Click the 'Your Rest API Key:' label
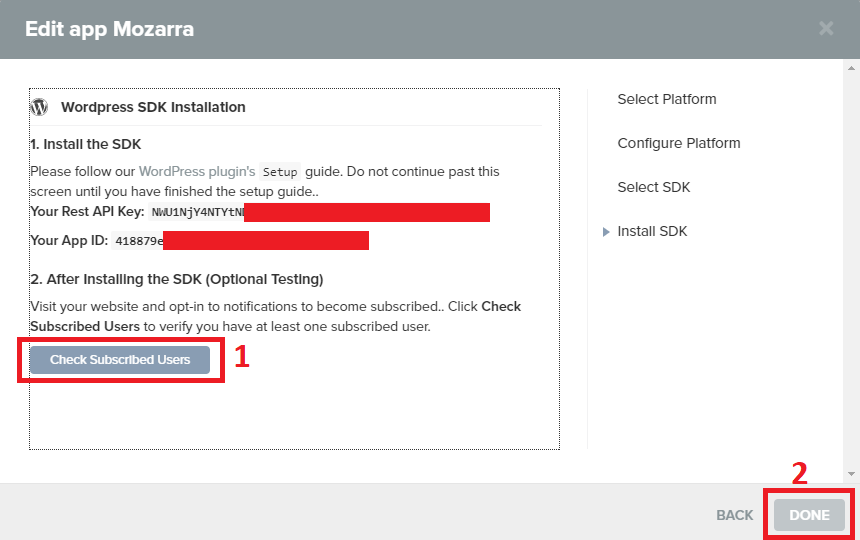This screenshot has width=860, height=540. coord(87,212)
